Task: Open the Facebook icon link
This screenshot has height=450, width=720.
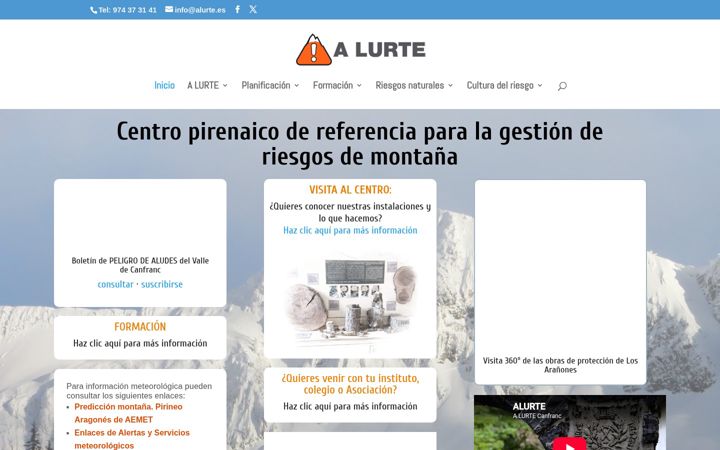Action: click(x=237, y=9)
